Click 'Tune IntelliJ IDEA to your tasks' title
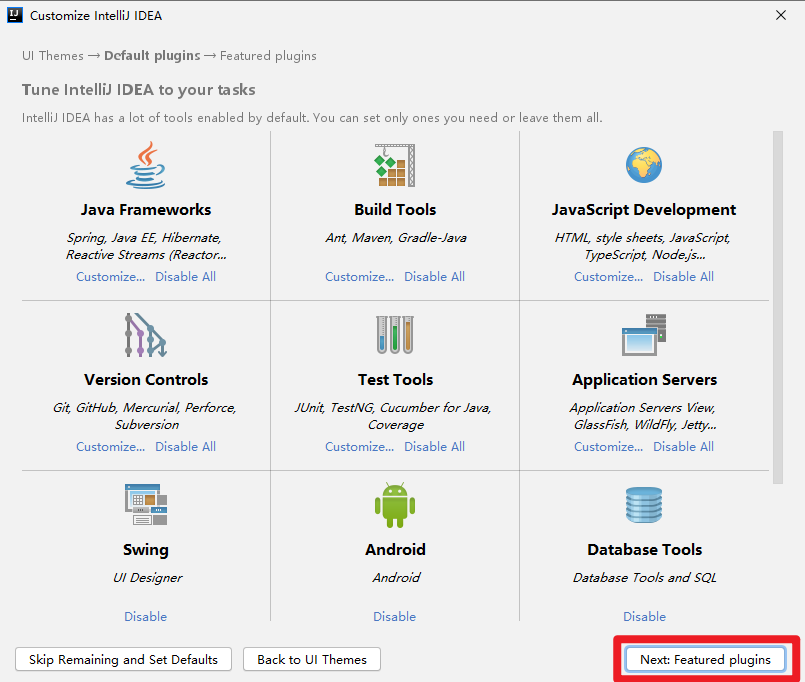This screenshot has height=682, width=805. (139, 90)
